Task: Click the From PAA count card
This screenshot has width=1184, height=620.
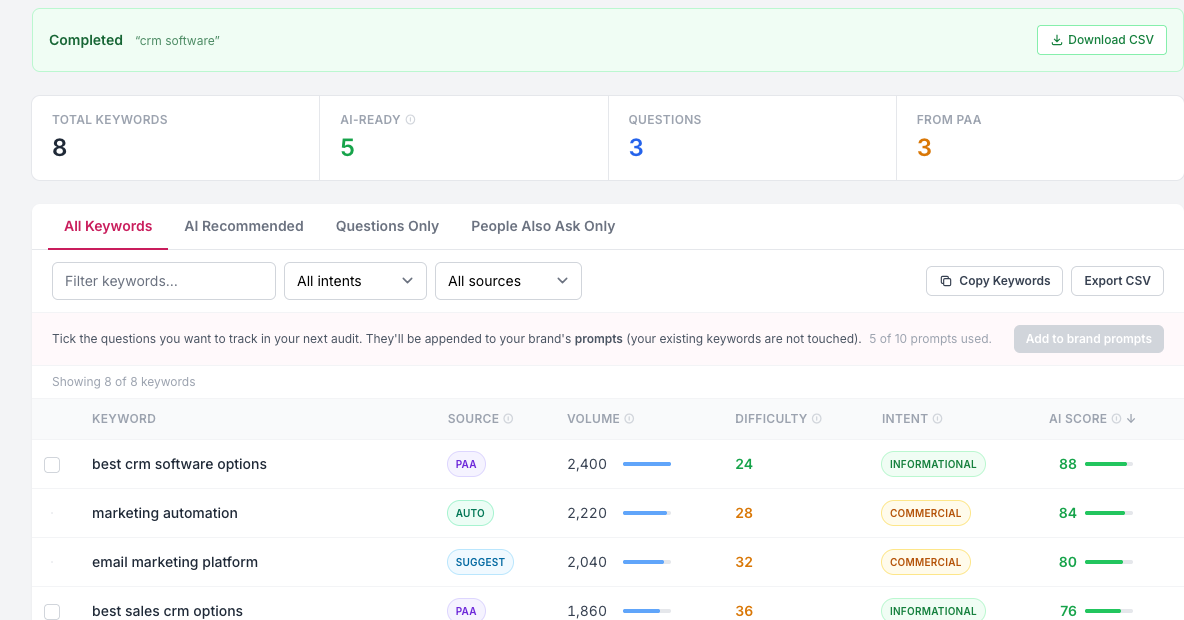Action: (x=1040, y=138)
